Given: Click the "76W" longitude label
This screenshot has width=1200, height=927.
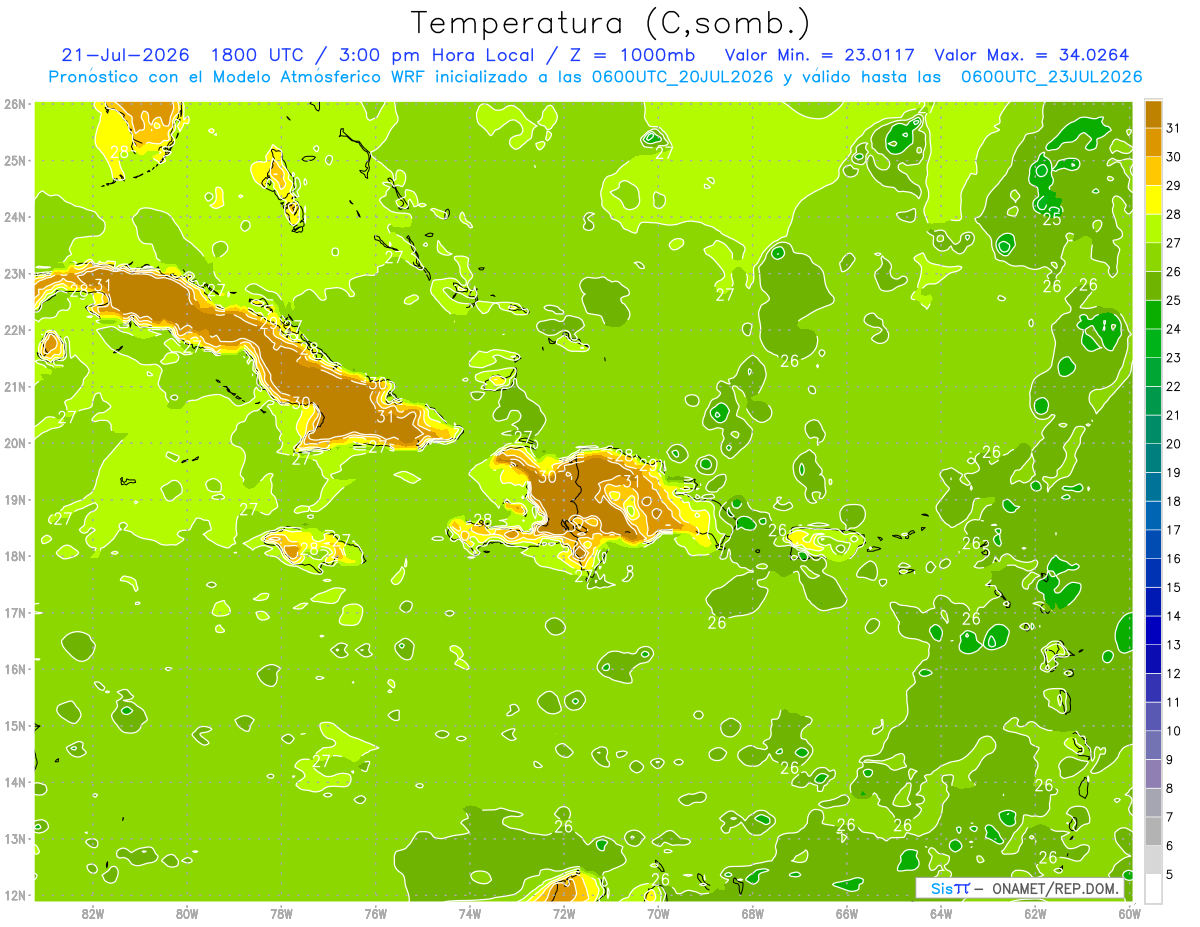Looking at the screenshot, I should tap(375, 912).
